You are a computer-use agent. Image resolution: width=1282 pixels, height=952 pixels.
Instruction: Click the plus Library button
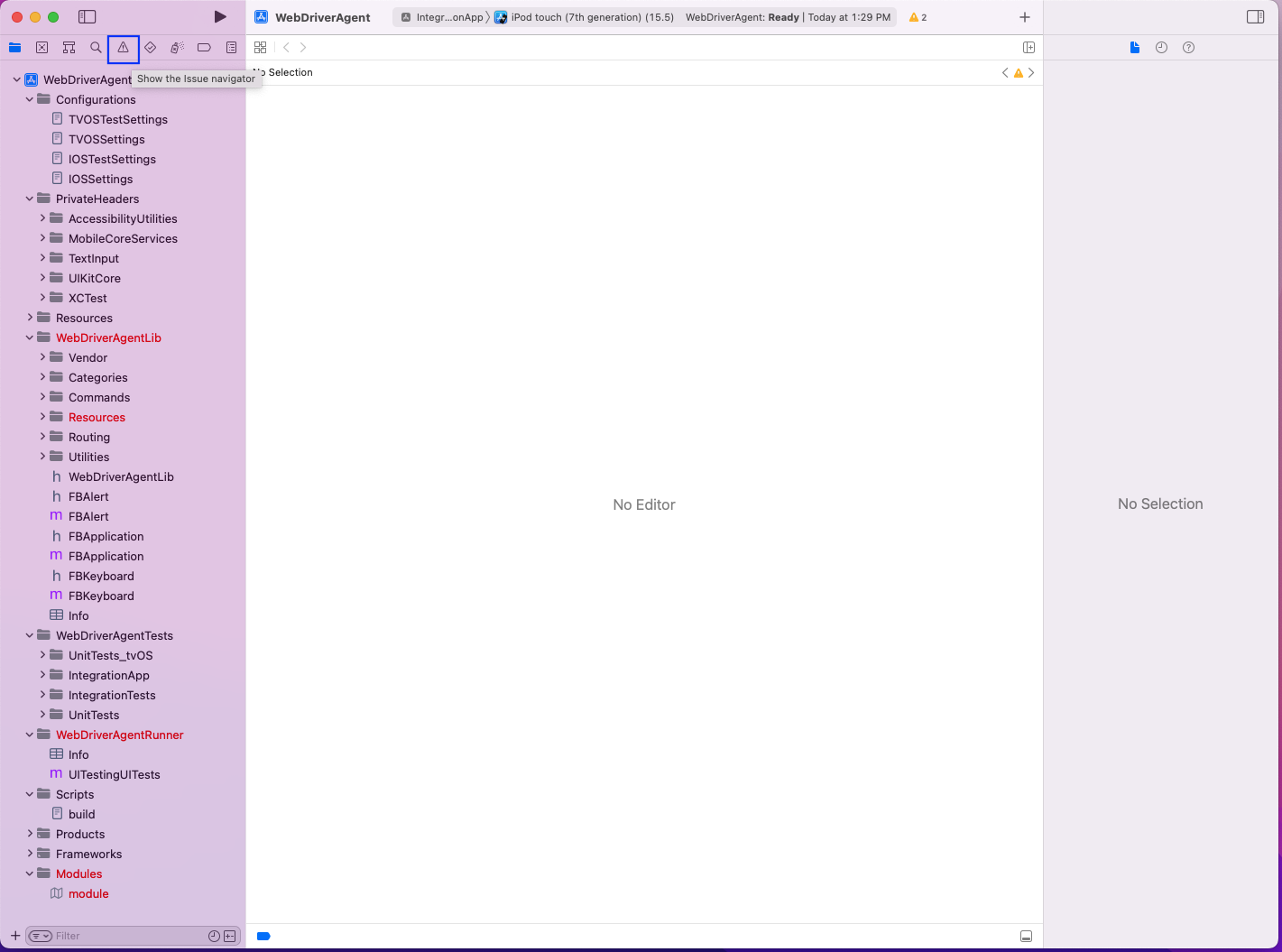[x=1025, y=17]
